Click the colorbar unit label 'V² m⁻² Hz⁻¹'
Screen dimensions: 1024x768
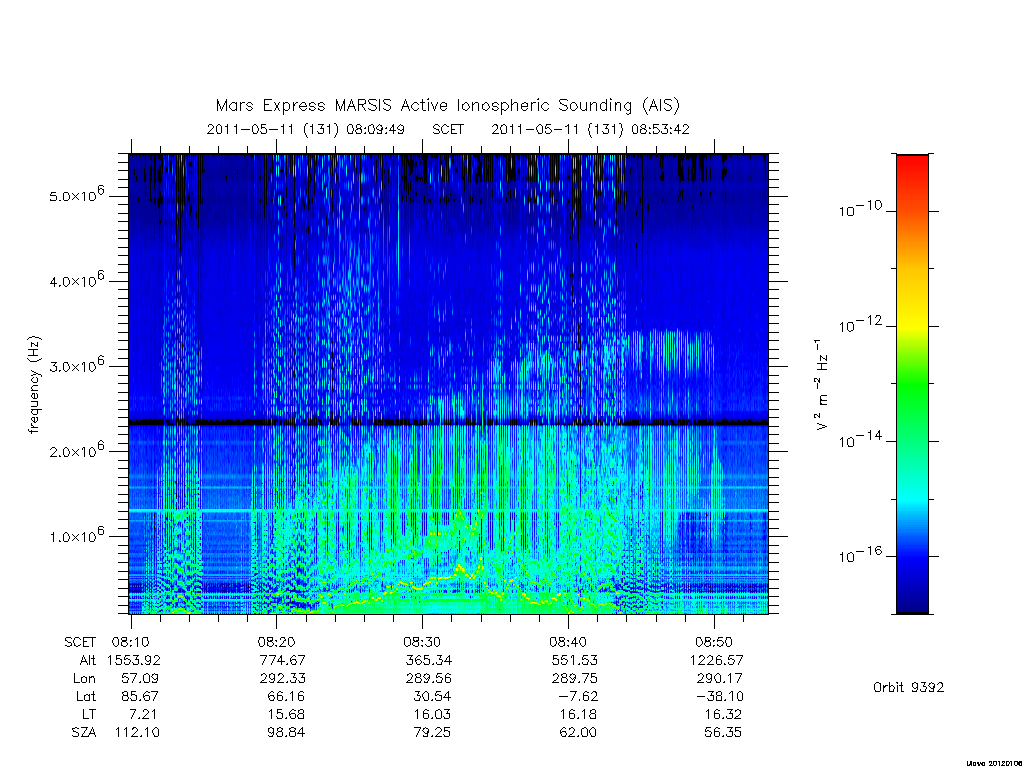click(x=822, y=385)
